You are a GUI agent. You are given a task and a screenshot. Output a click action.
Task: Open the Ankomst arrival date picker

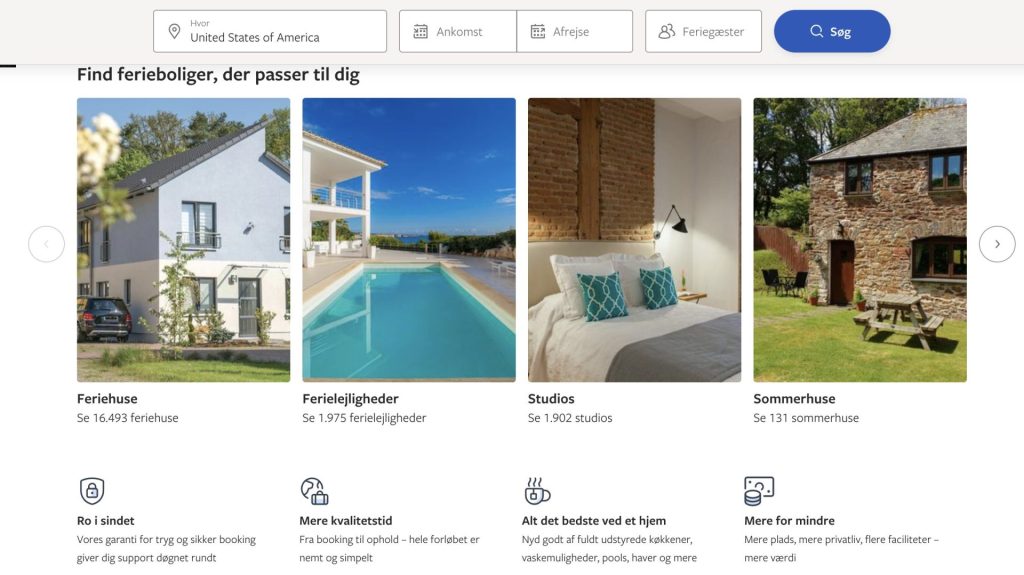coord(458,31)
